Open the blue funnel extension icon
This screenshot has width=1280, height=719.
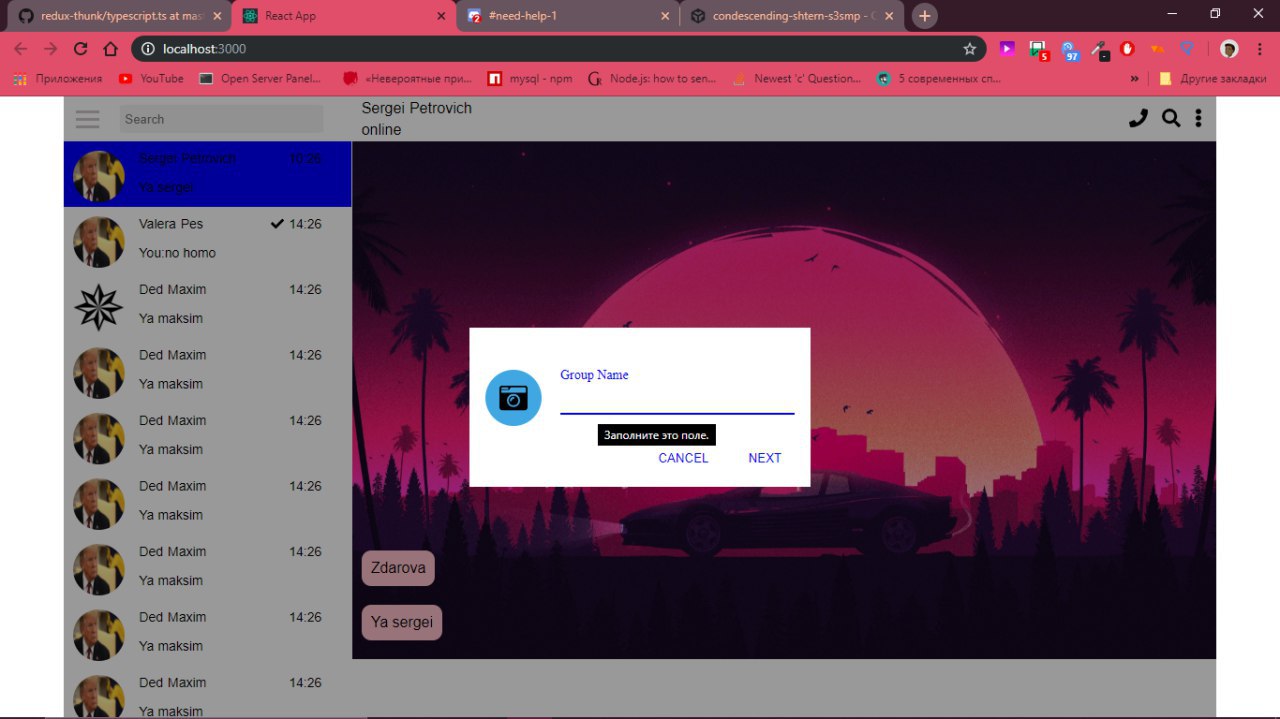coord(1187,48)
